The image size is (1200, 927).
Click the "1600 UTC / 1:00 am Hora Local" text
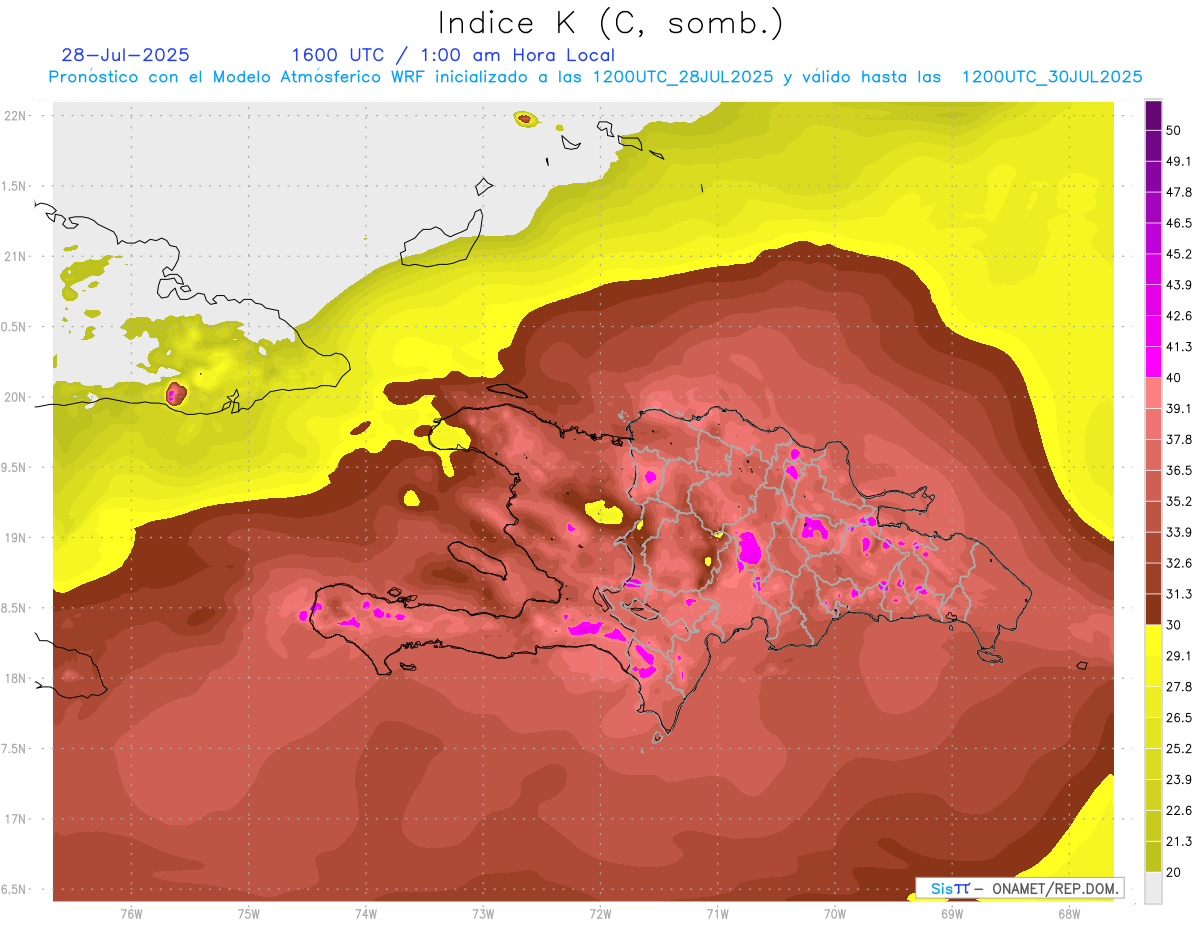(453, 55)
